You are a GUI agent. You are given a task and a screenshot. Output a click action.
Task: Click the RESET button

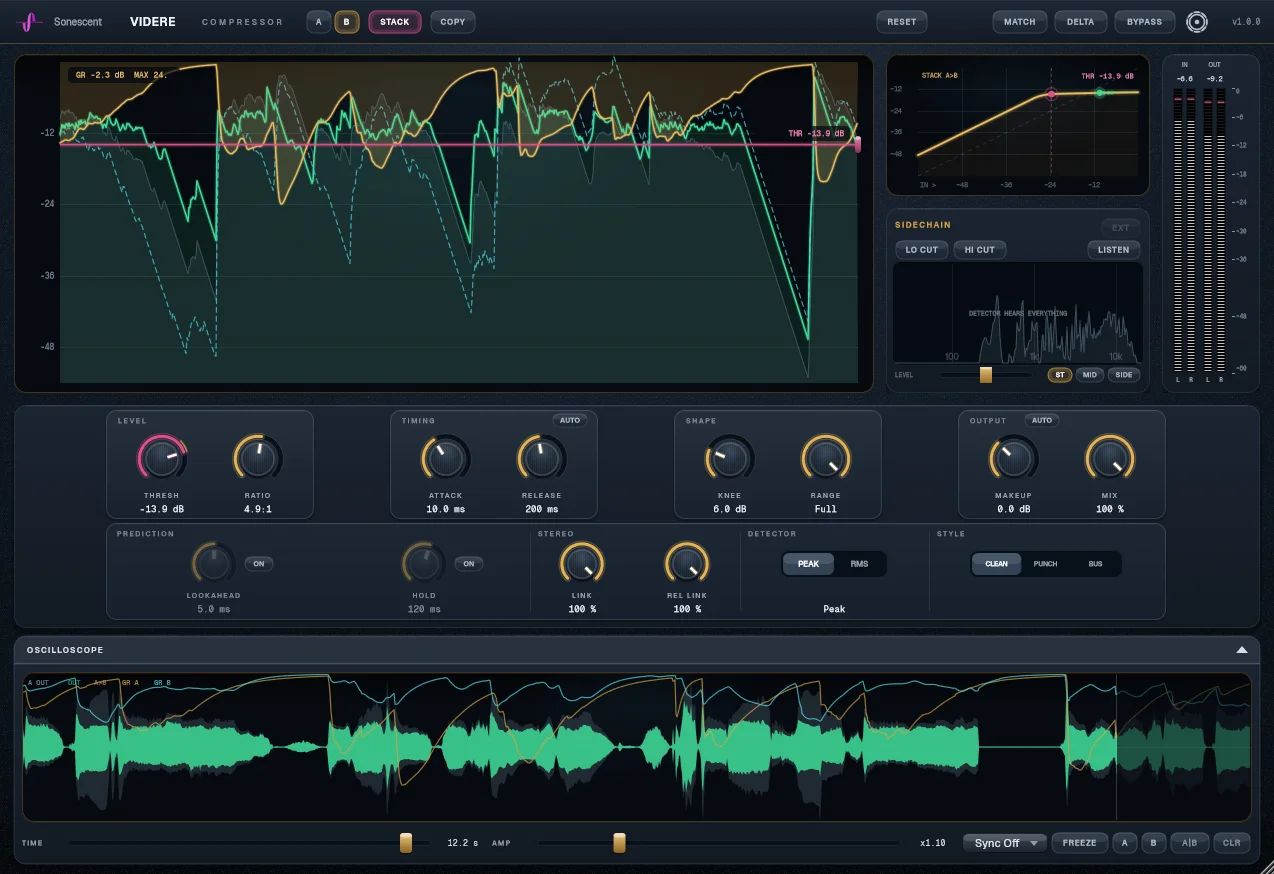coord(902,22)
